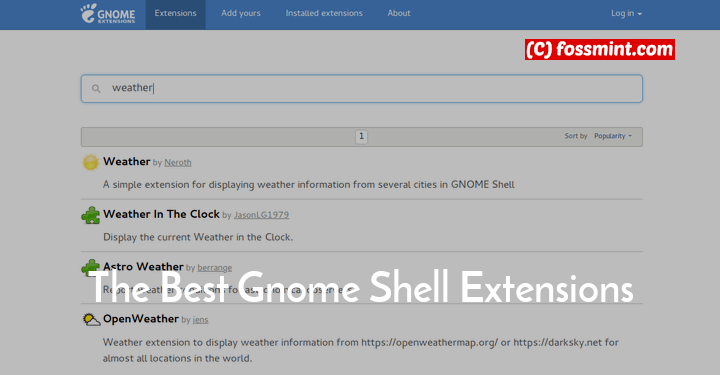Open author berrange's profile
The width and height of the screenshot is (720, 375).
click(214, 268)
